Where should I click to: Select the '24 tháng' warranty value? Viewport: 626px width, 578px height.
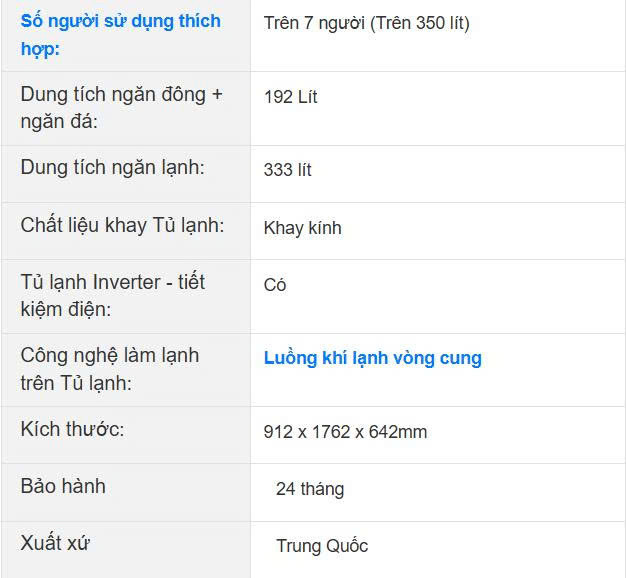pyautogui.click(x=309, y=489)
